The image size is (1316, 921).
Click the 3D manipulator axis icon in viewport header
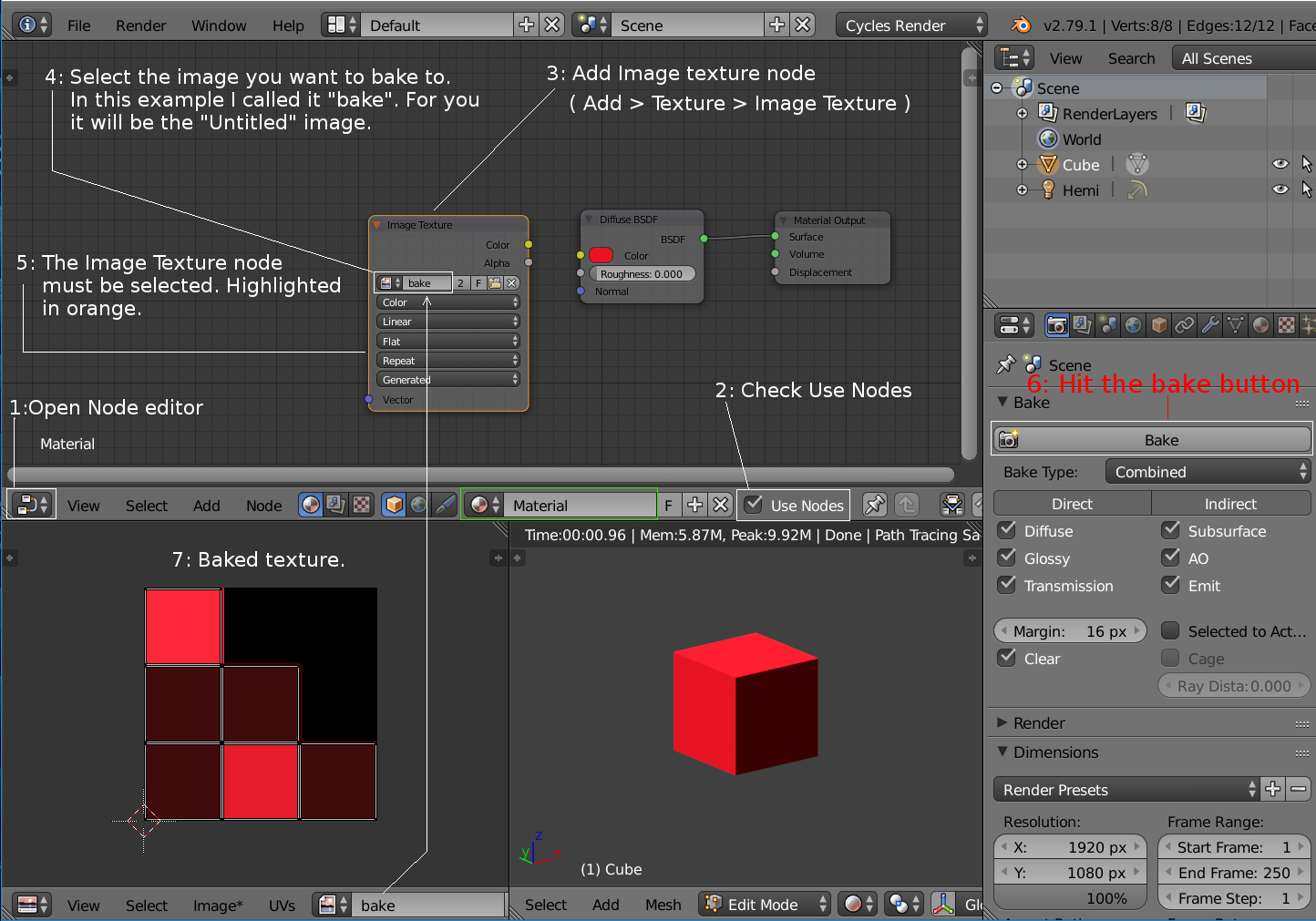click(943, 905)
